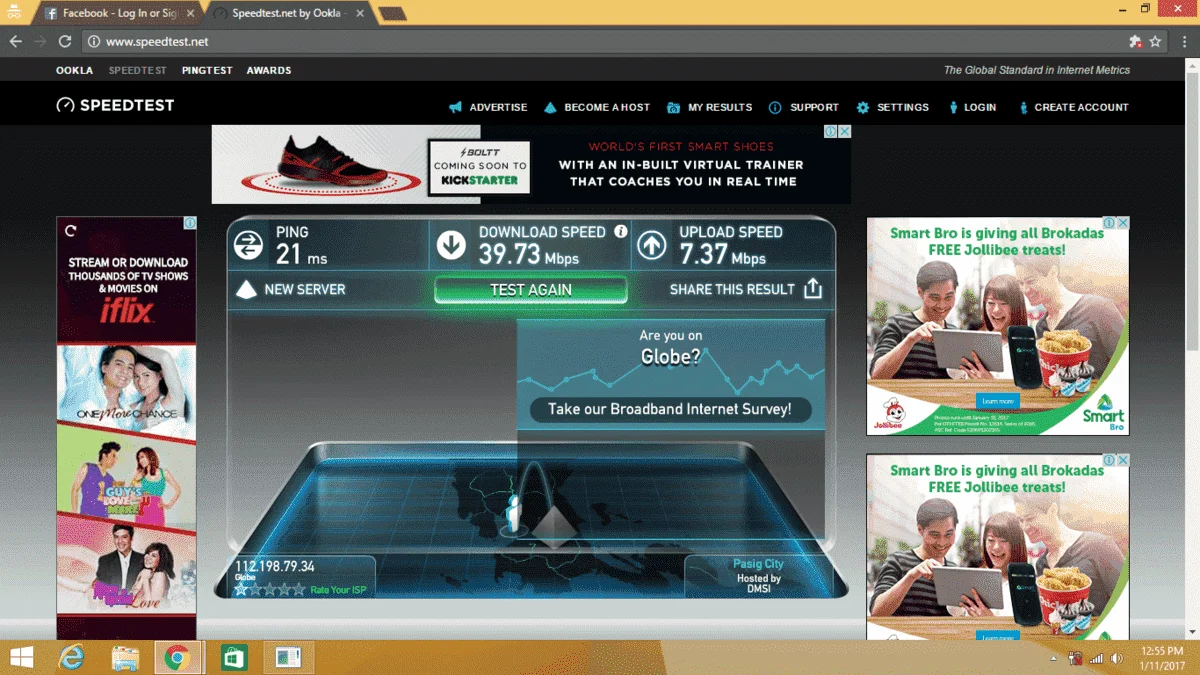Click the My Results camera icon
The image size is (1200, 675).
click(674, 107)
